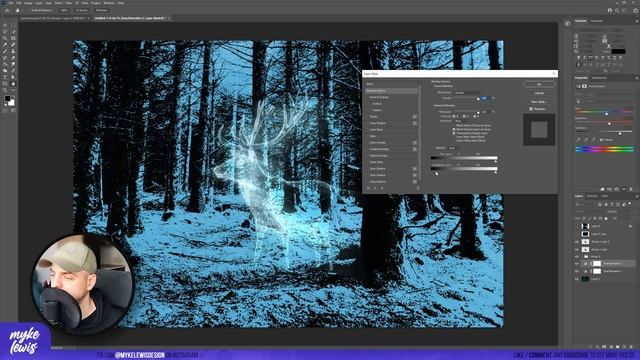
Task: Uncheck Blend Clipped Layers as Group
Action: [x=454, y=129]
